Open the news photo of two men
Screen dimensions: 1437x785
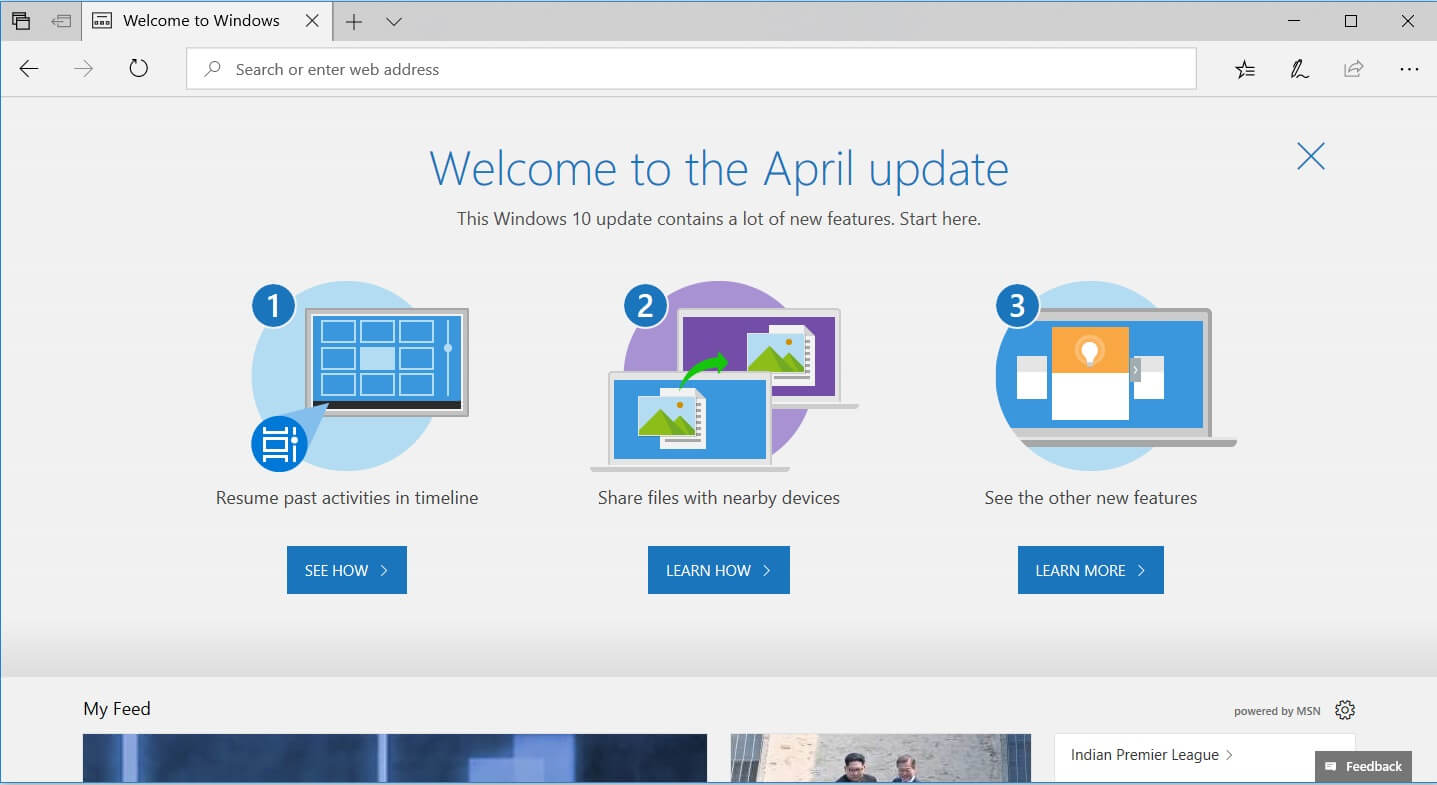[881, 758]
